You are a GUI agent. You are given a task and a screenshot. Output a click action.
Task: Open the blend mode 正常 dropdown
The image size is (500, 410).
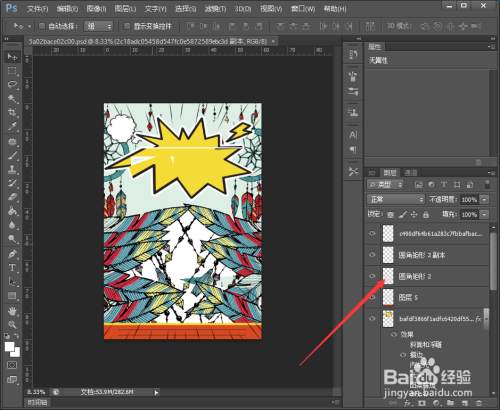tap(396, 199)
